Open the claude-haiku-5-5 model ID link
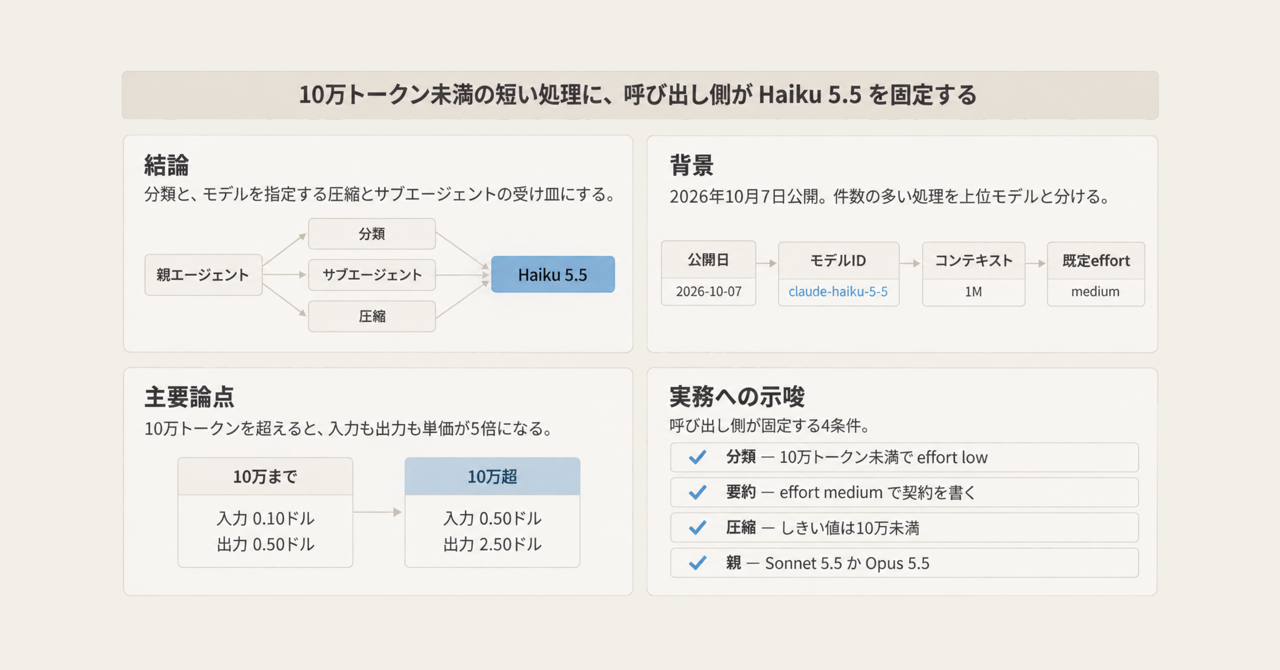This screenshot has width=1280, height=670. click(838, 292)
